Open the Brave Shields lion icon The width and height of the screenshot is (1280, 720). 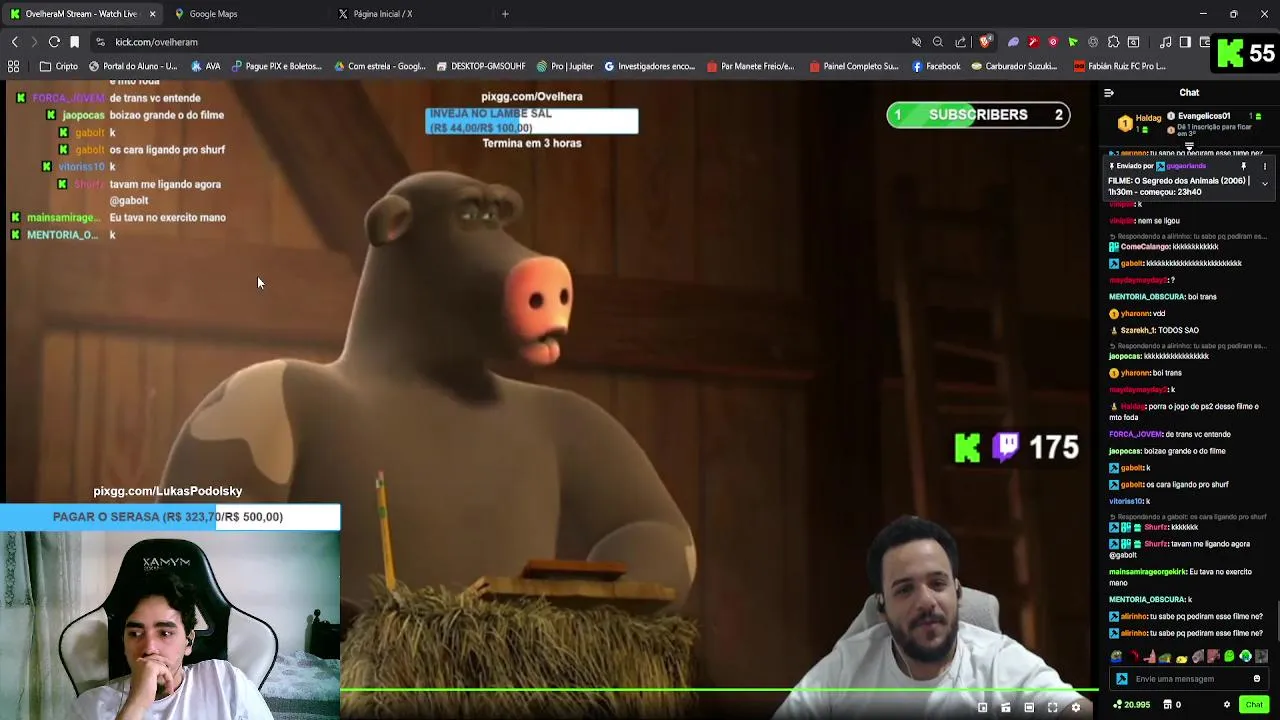tap(985, 42)
